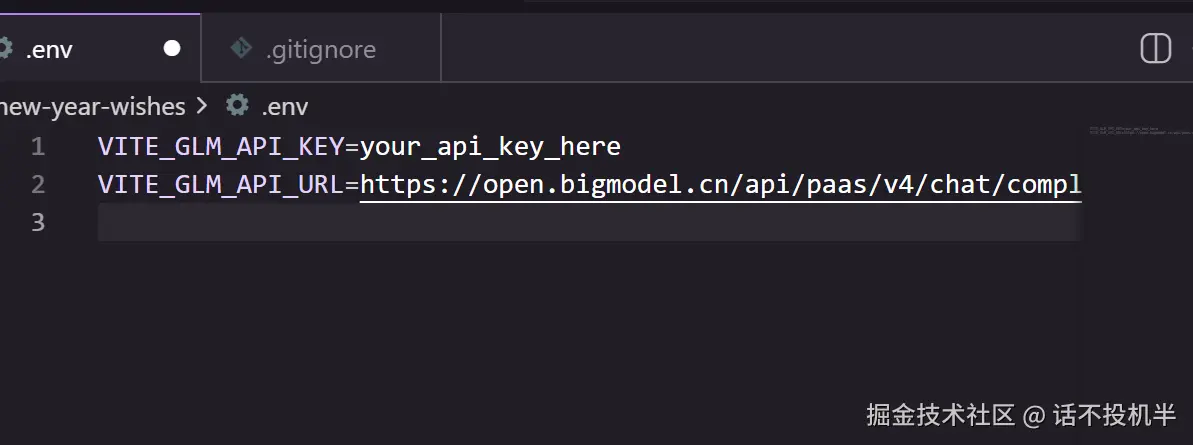Click the code minimap preview

(1141, 131)
